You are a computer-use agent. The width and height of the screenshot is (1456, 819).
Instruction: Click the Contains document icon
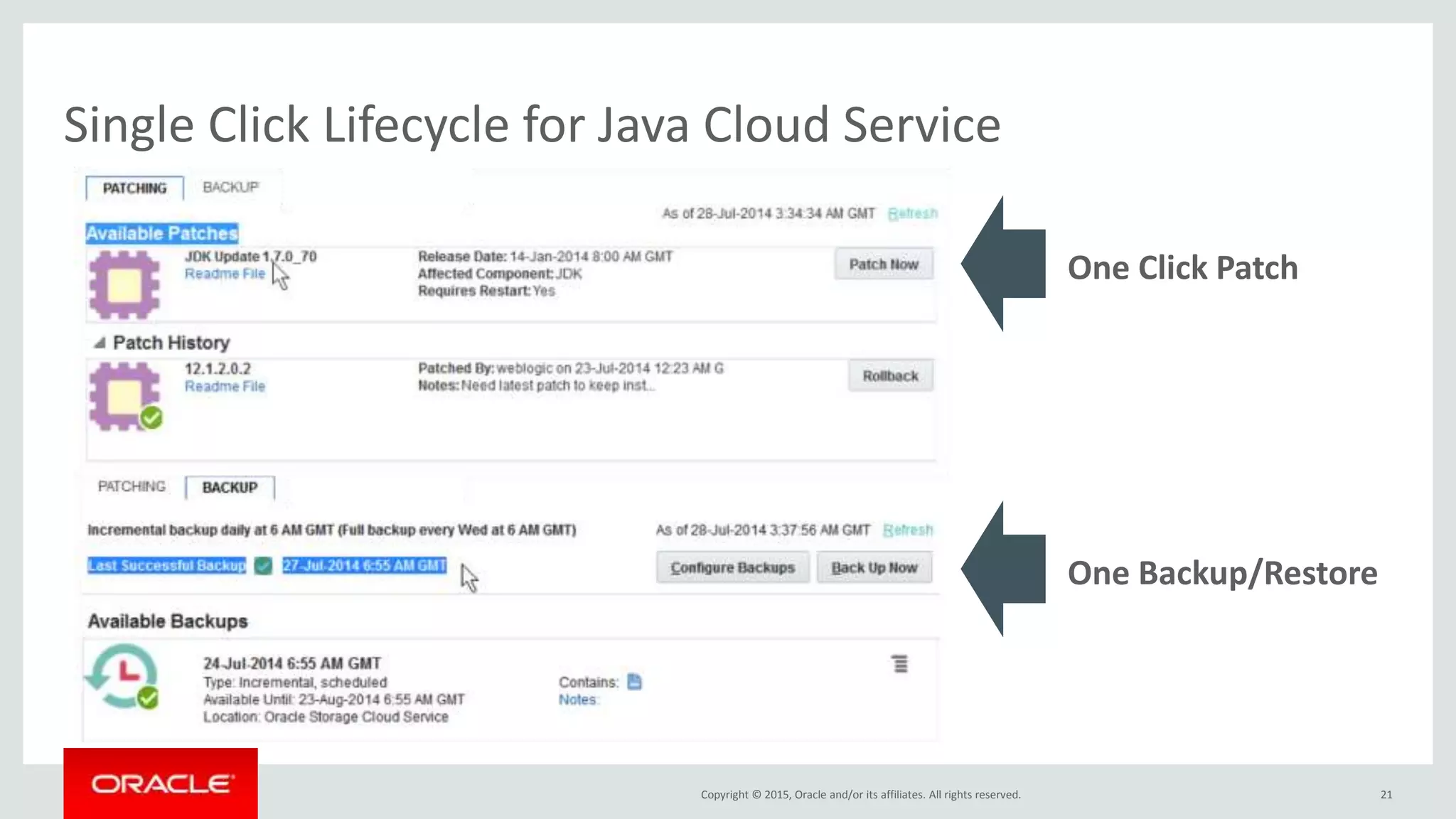pos(634,682)
